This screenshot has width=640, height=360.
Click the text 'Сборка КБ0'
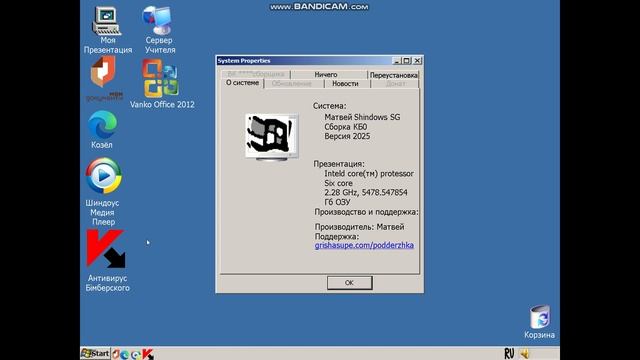click(345, 127)
